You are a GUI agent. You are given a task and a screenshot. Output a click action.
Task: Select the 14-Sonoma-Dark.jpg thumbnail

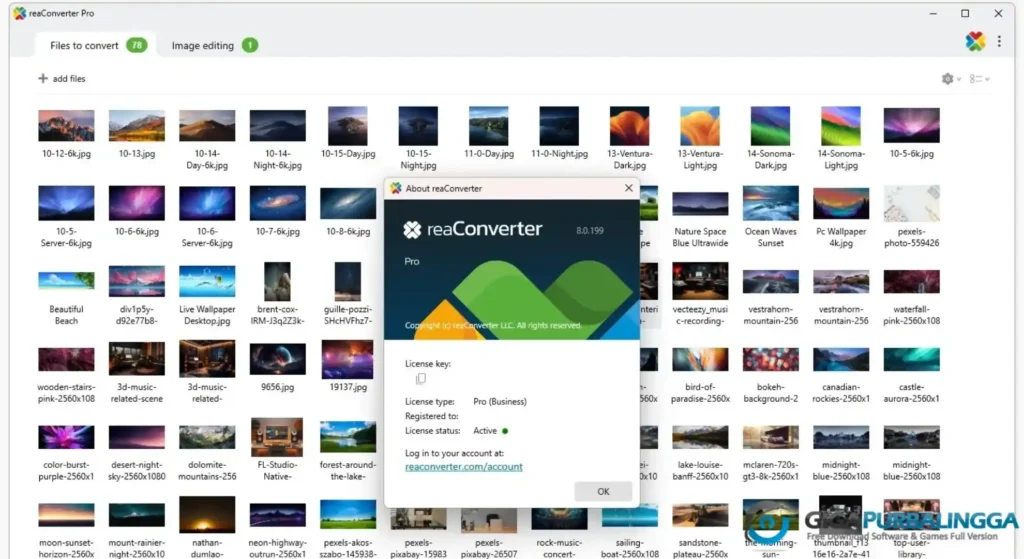pos(771,125)
